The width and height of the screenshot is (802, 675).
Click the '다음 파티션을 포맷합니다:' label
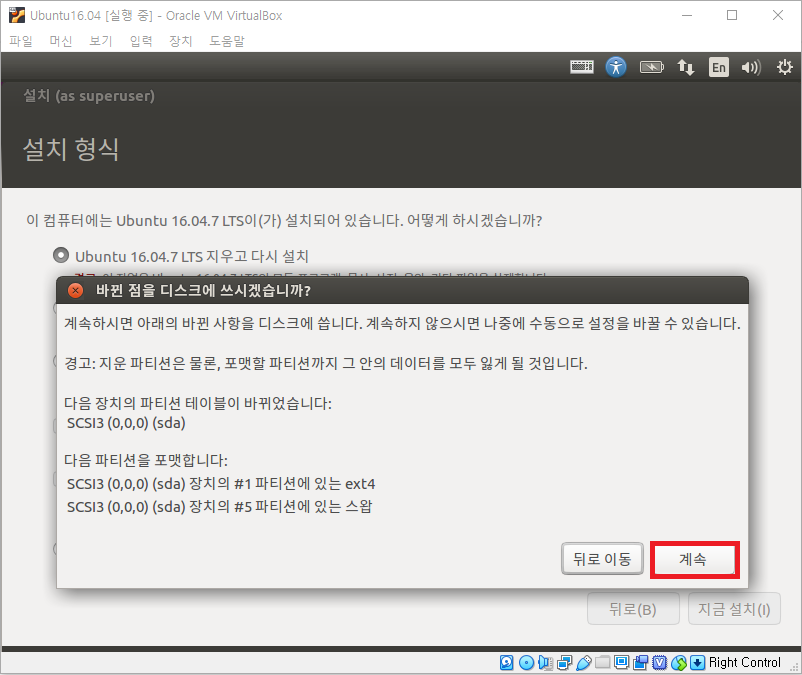146,460
